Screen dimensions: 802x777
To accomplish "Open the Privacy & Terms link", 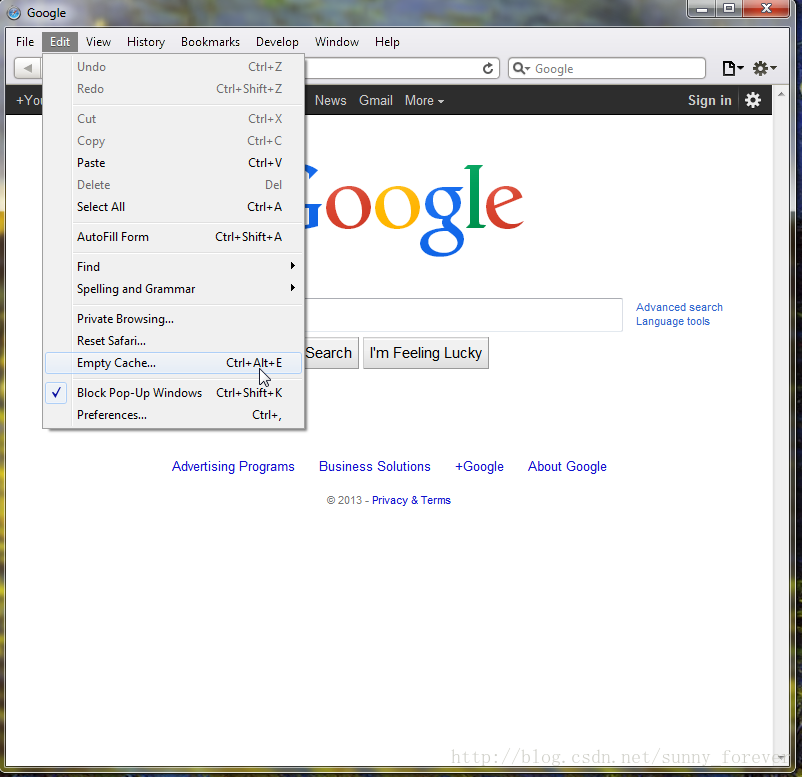I will (411, 500).
